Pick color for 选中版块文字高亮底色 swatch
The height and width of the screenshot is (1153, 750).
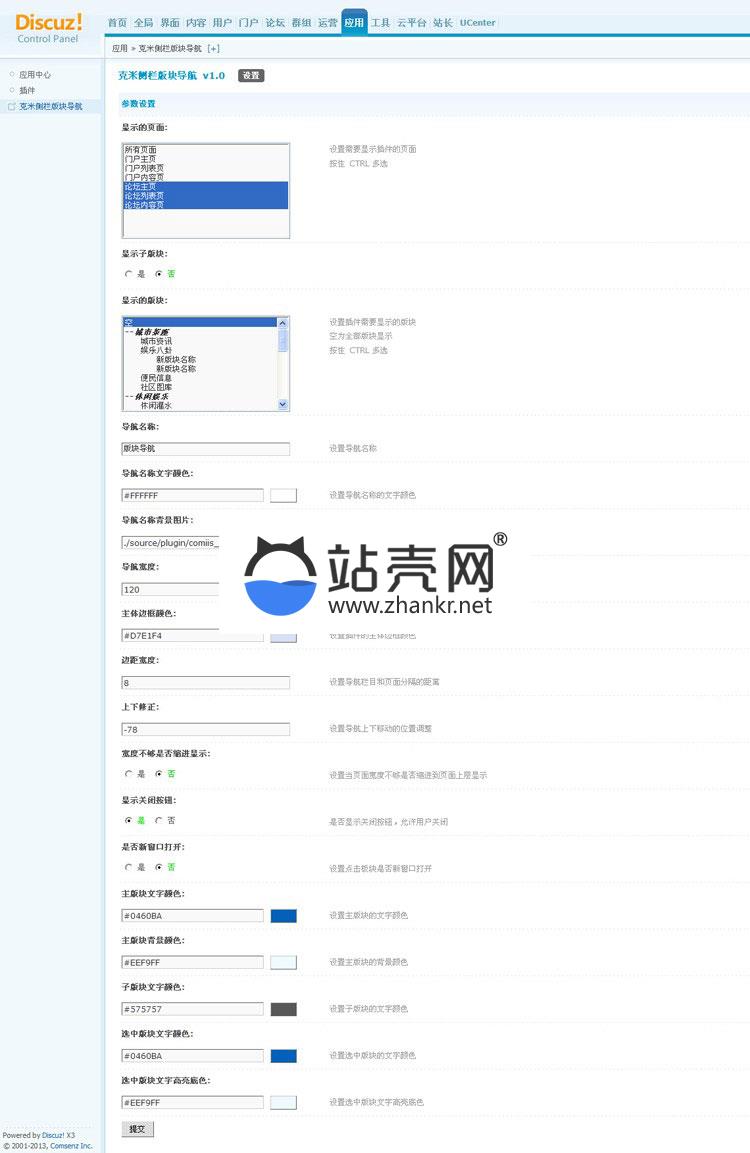pos(283,1102)
